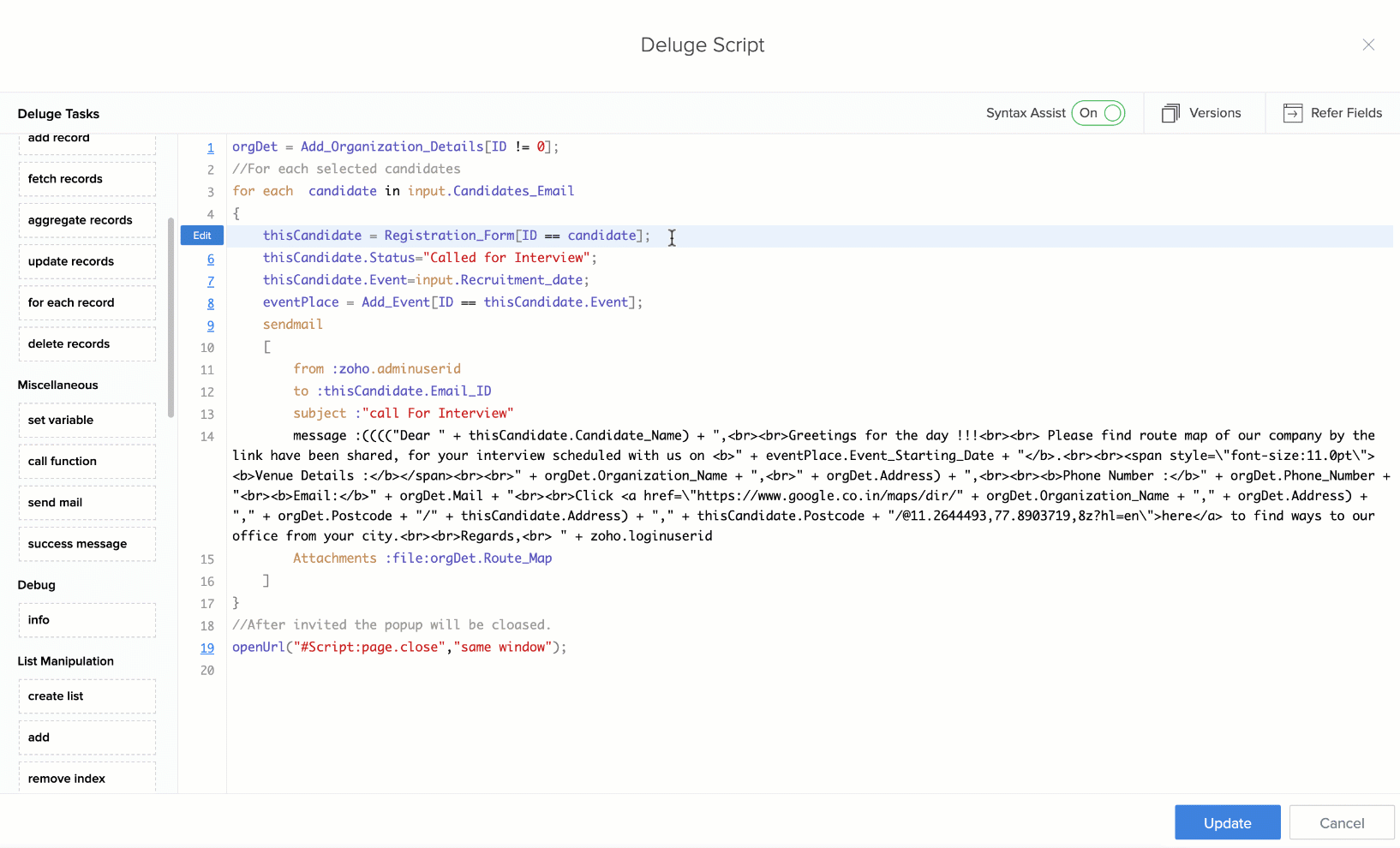
Task: Select the success message task
Action: point(87,544)
